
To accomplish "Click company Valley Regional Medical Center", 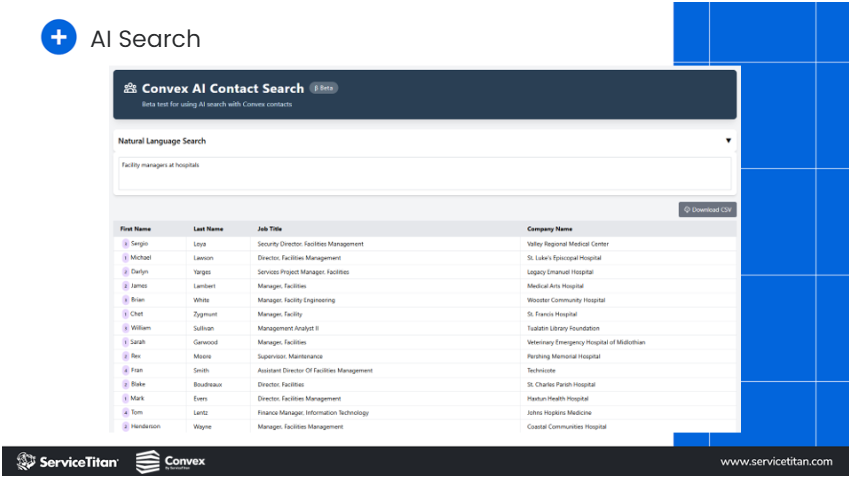I will pyautogui.click(x=568, y=244).
